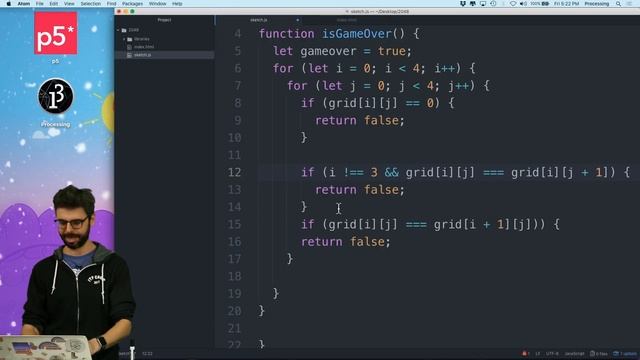The image size is (640, 360).
Task: Change the JavaScript grammar selector
Action: 574,353
